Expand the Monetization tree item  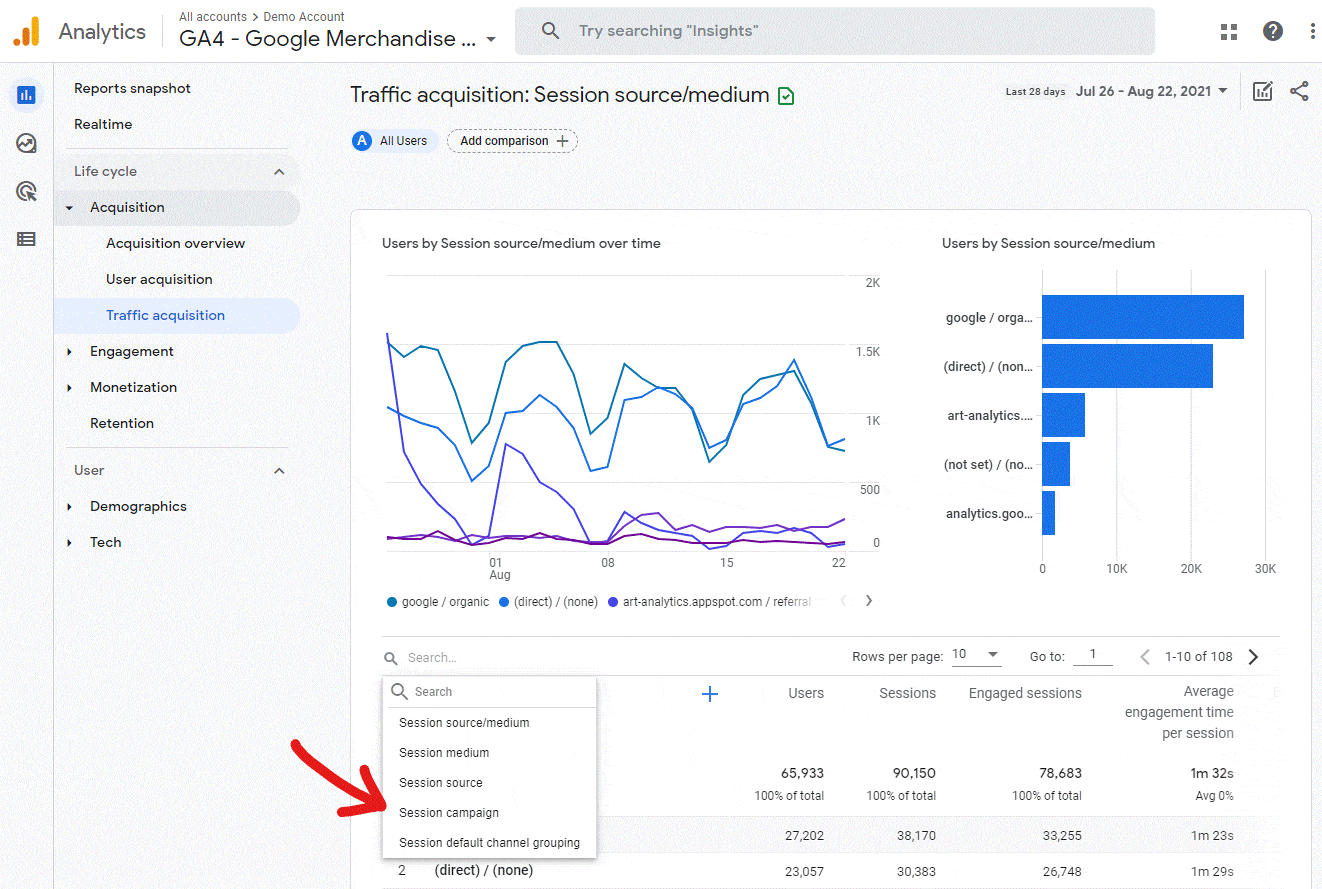pyautogui.click(x=69, y=388)
